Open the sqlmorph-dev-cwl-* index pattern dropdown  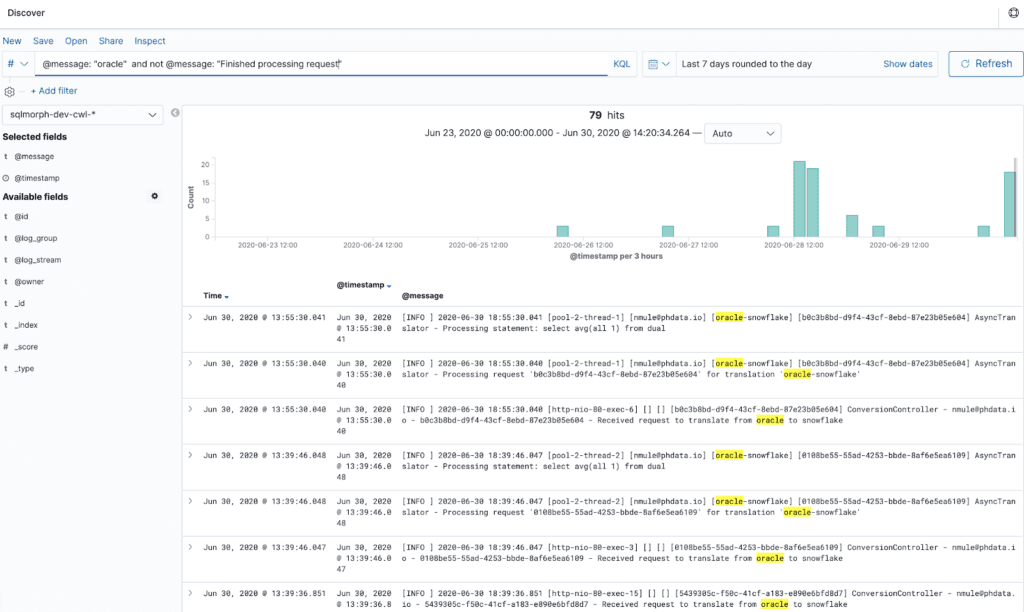pos(82,114)
